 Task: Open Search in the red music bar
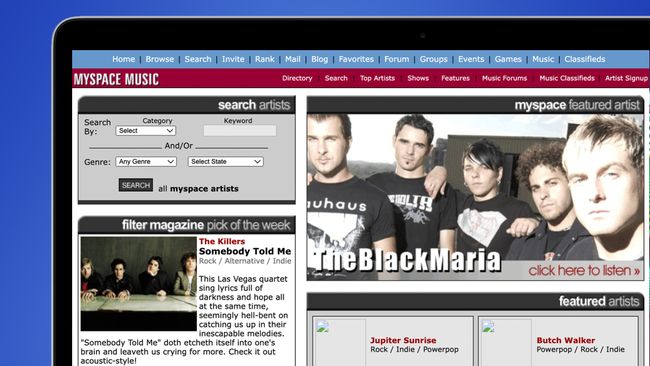point(336,78)
